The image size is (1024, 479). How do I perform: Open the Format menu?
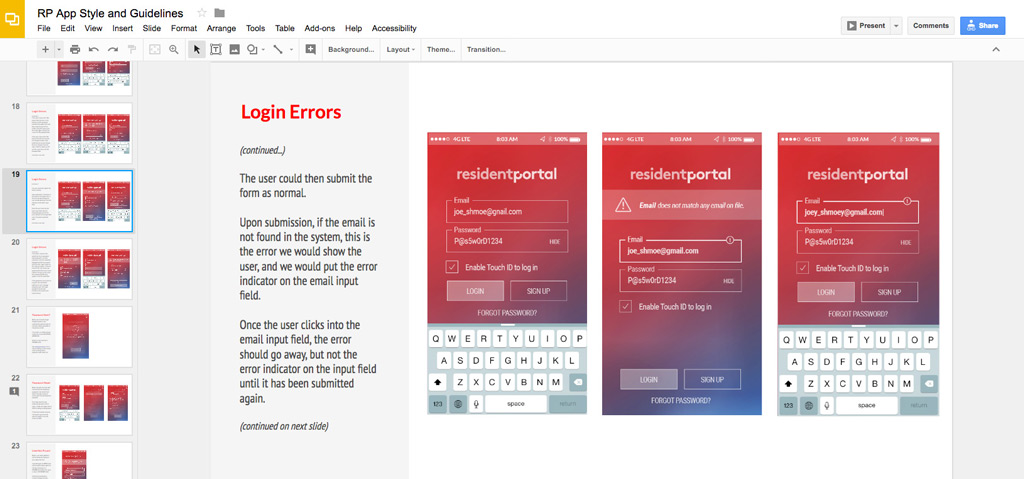(x=184, y=28)
